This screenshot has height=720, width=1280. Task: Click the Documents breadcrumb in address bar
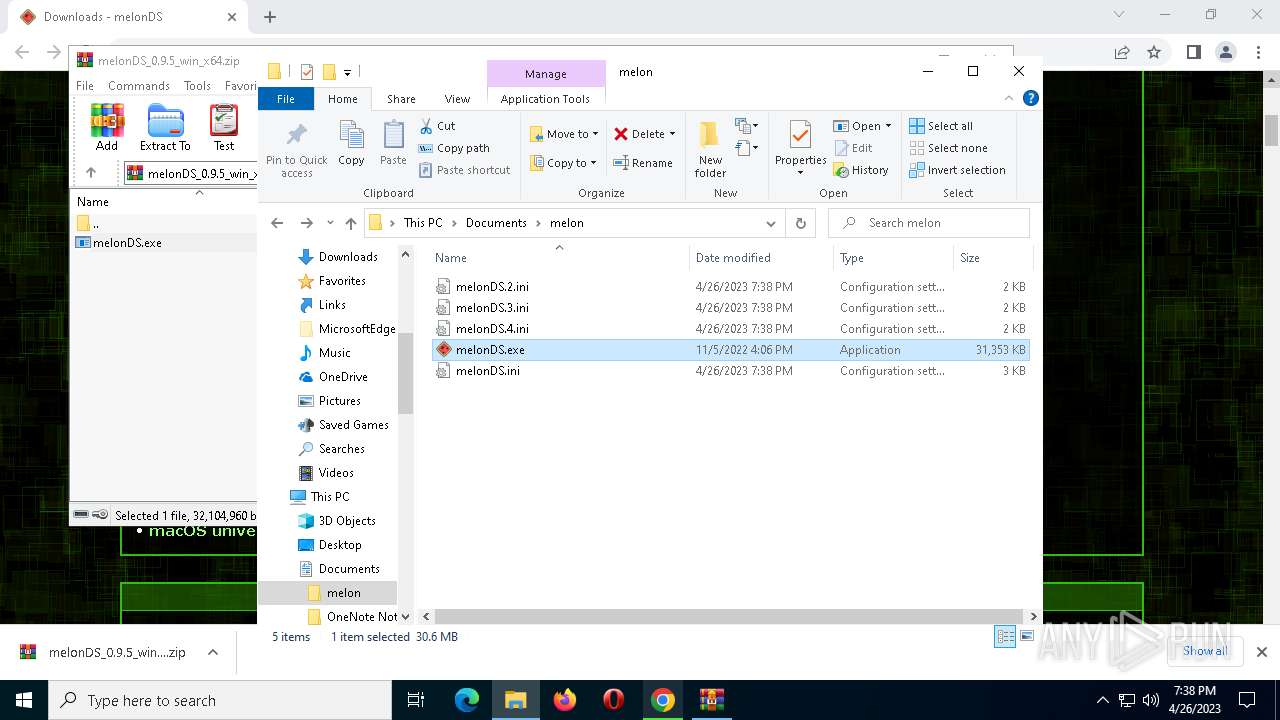496,223
